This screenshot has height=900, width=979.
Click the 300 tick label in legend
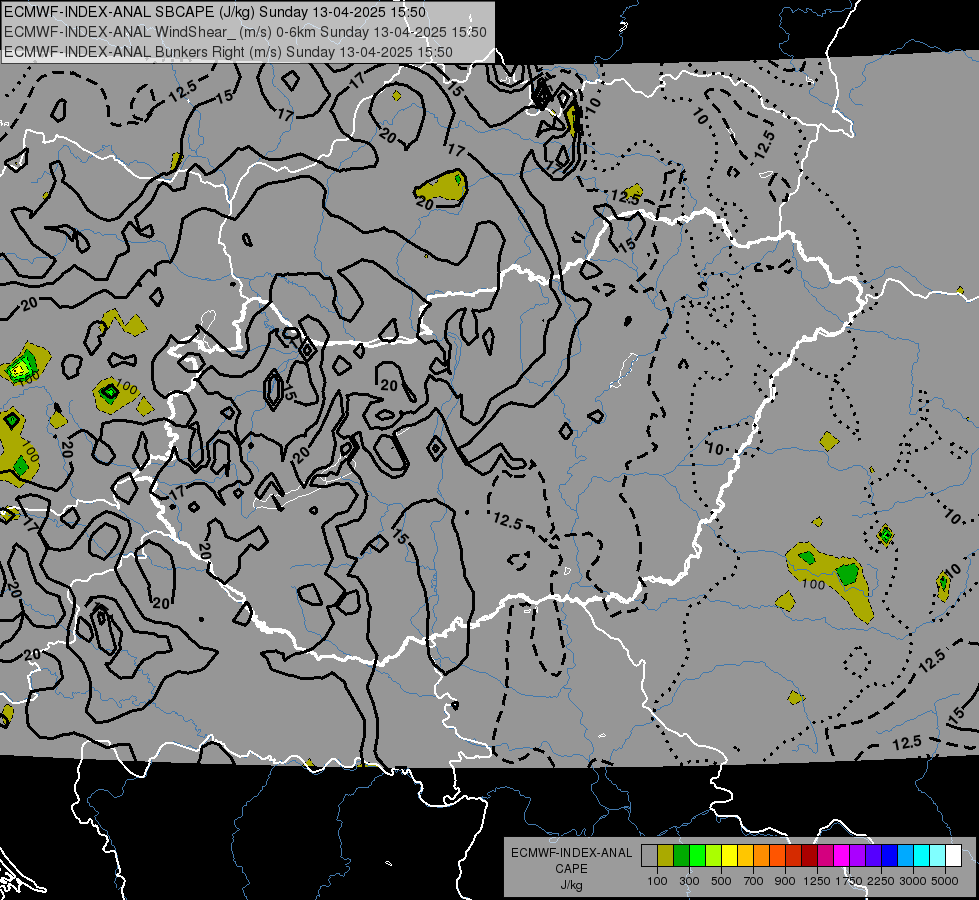click(689, 881)
